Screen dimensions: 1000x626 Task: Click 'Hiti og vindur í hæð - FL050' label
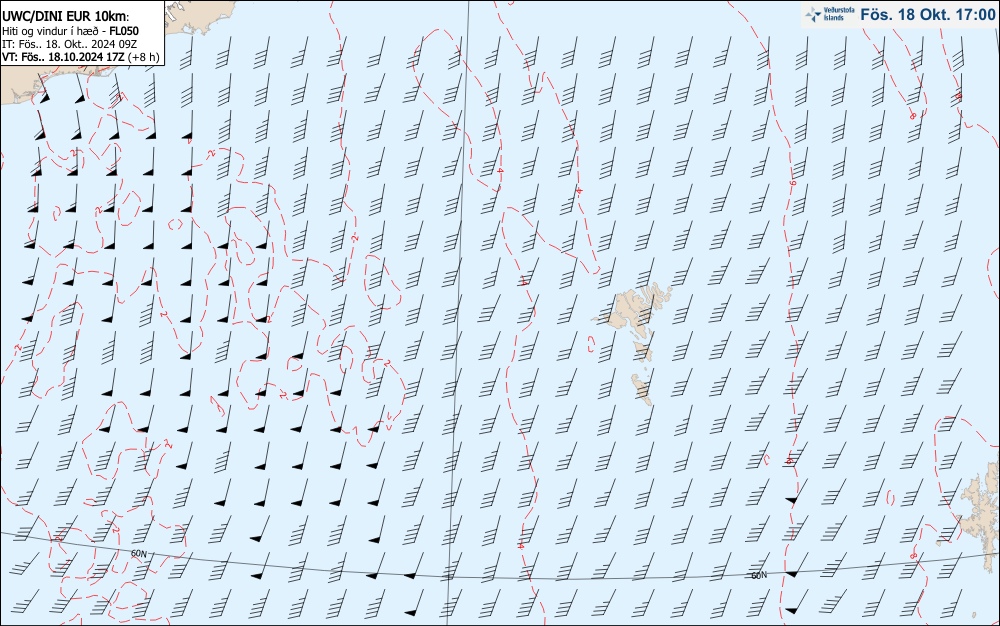pyautogui.click(x=70, y=31)
